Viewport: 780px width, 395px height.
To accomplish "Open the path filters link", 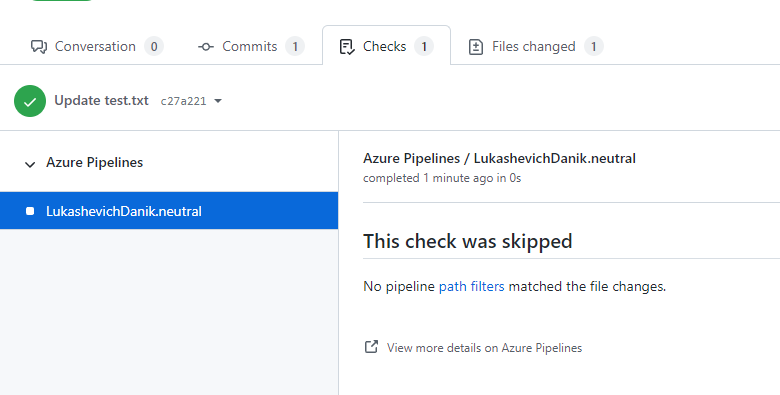I will point(471,287).
